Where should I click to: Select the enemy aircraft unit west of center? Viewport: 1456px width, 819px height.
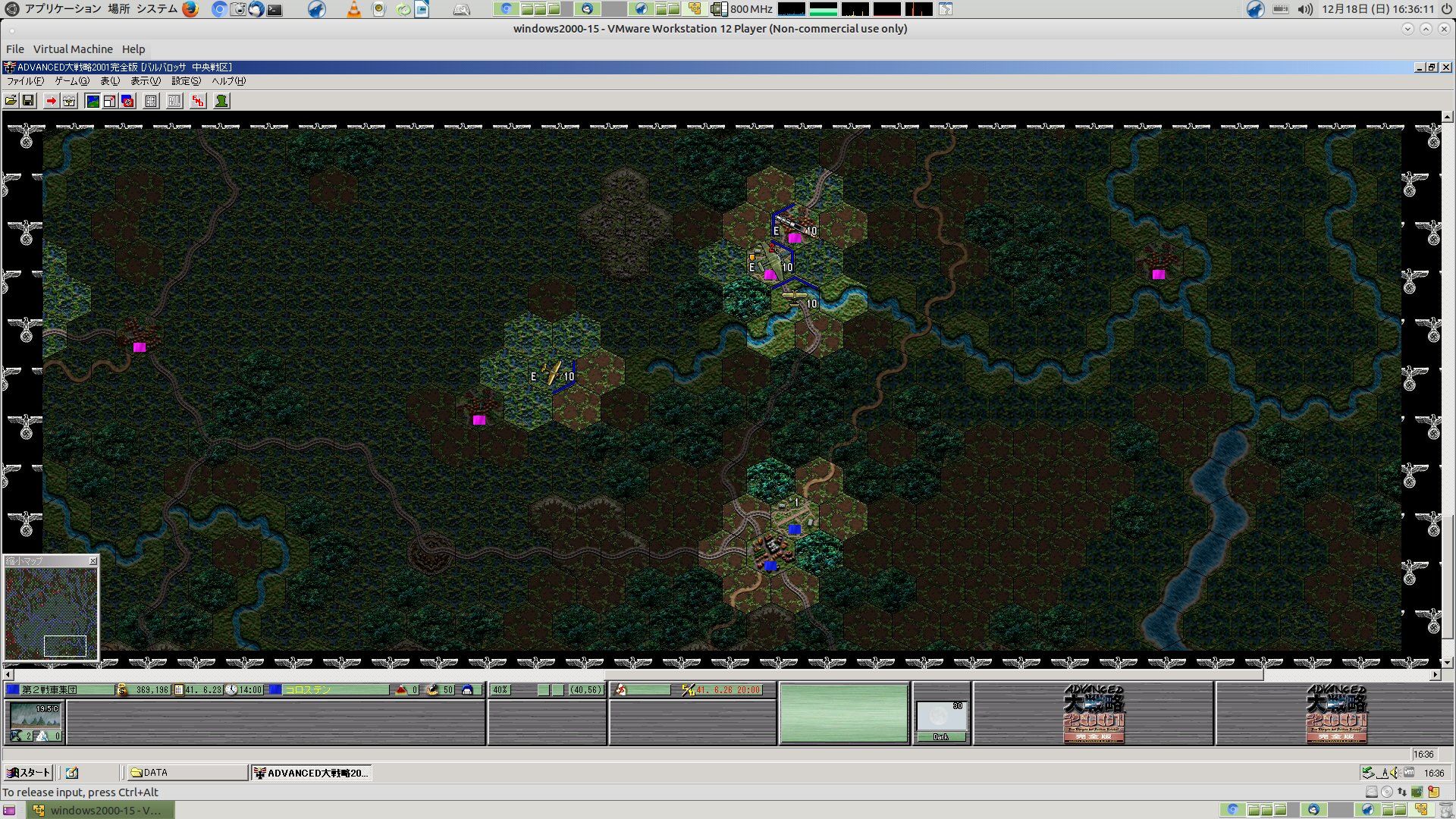tap(553, 375)
